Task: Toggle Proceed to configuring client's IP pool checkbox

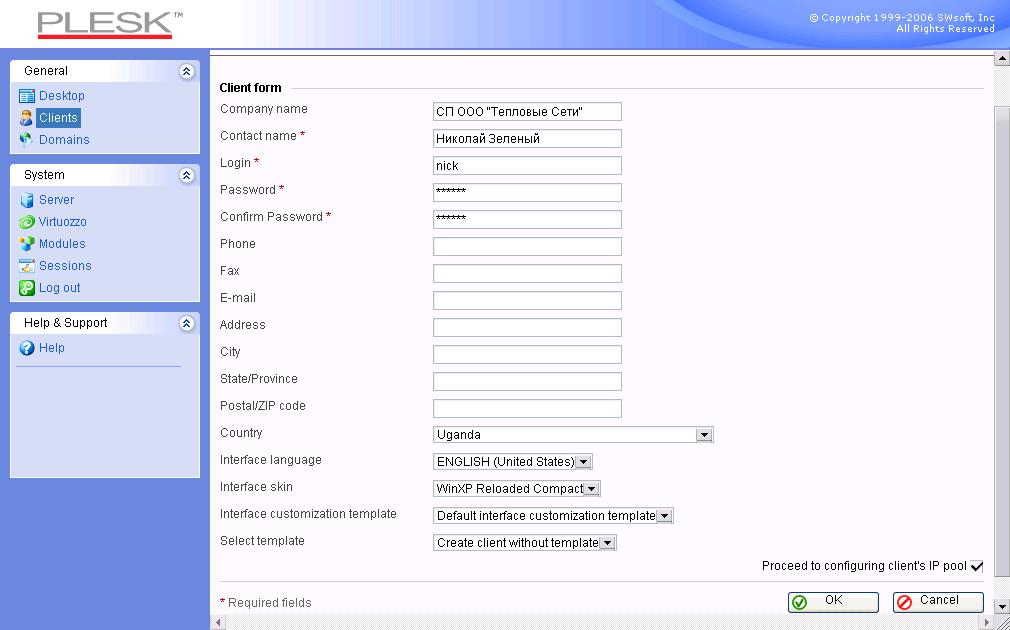Action: pyautogui.click(x=977, y=566)
